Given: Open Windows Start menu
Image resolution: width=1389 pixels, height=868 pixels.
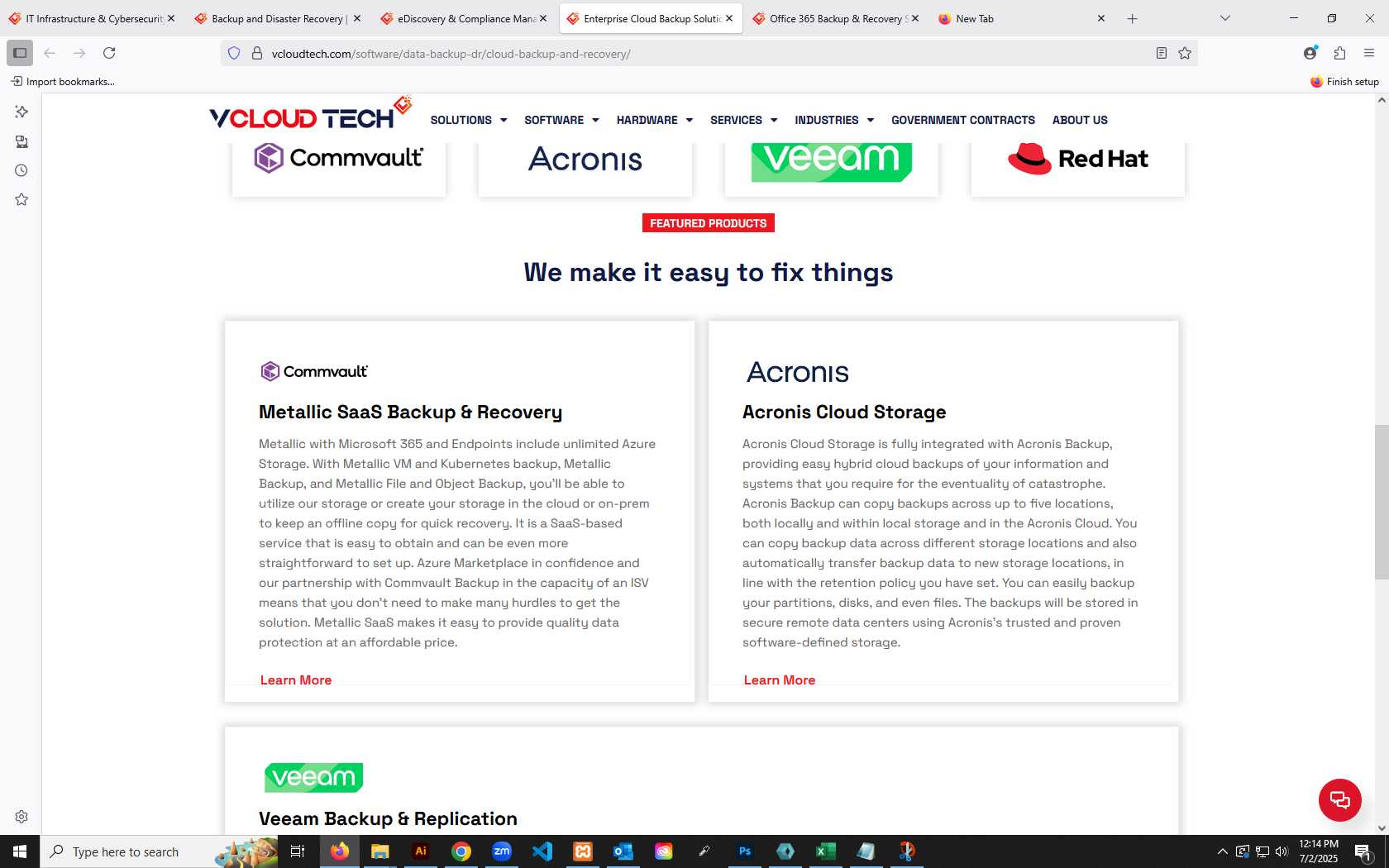Looking at the screenshot, I should click(x=20, y=851).
